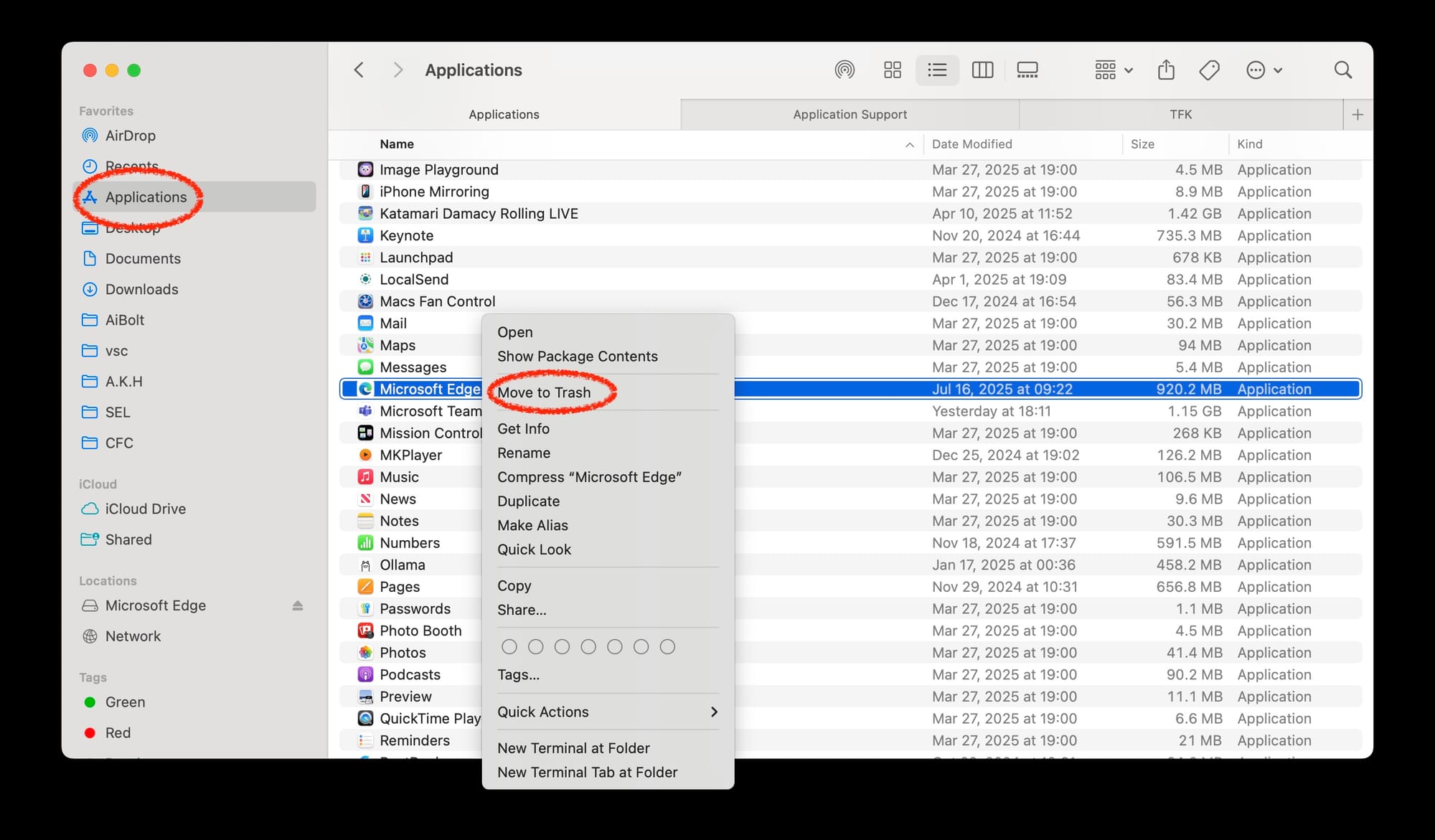Go forward with the right chevron

[397, 70]
